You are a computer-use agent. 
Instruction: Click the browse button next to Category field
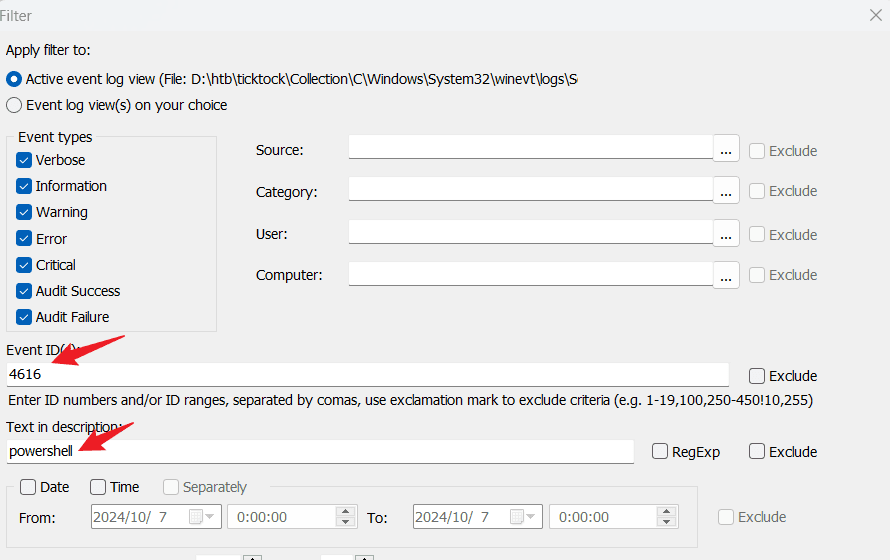[726, 190]
